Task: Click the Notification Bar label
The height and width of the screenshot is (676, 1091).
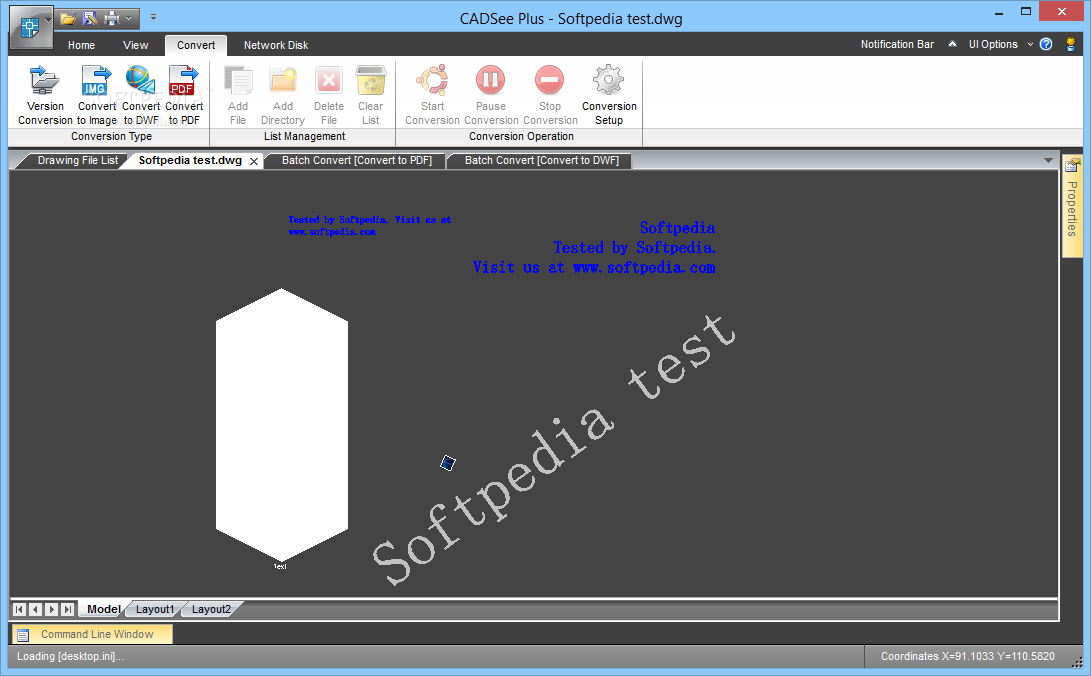Action: [x=897, y=45]
